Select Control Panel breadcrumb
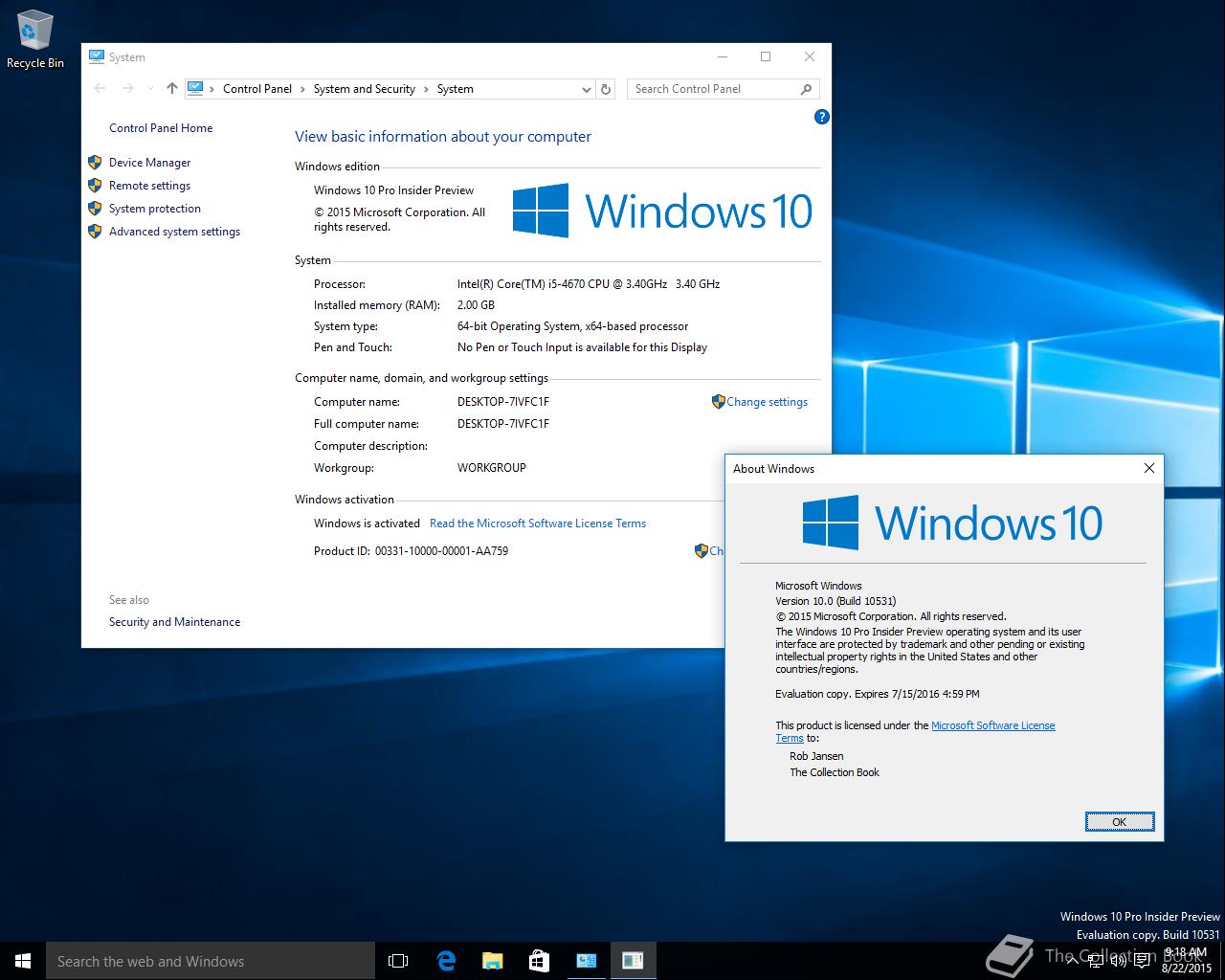 tap(257, 89)
